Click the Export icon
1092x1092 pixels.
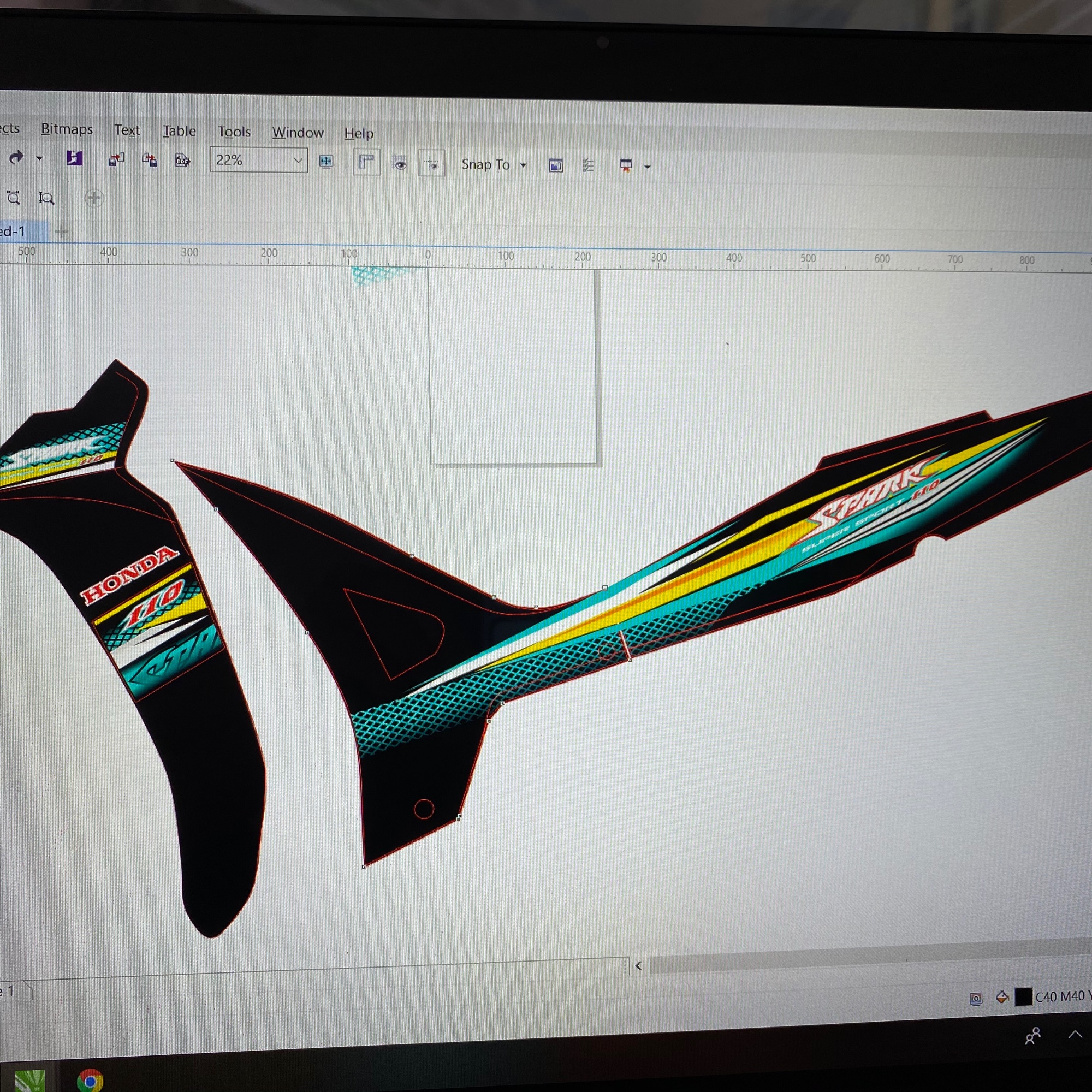pos(150,161)
